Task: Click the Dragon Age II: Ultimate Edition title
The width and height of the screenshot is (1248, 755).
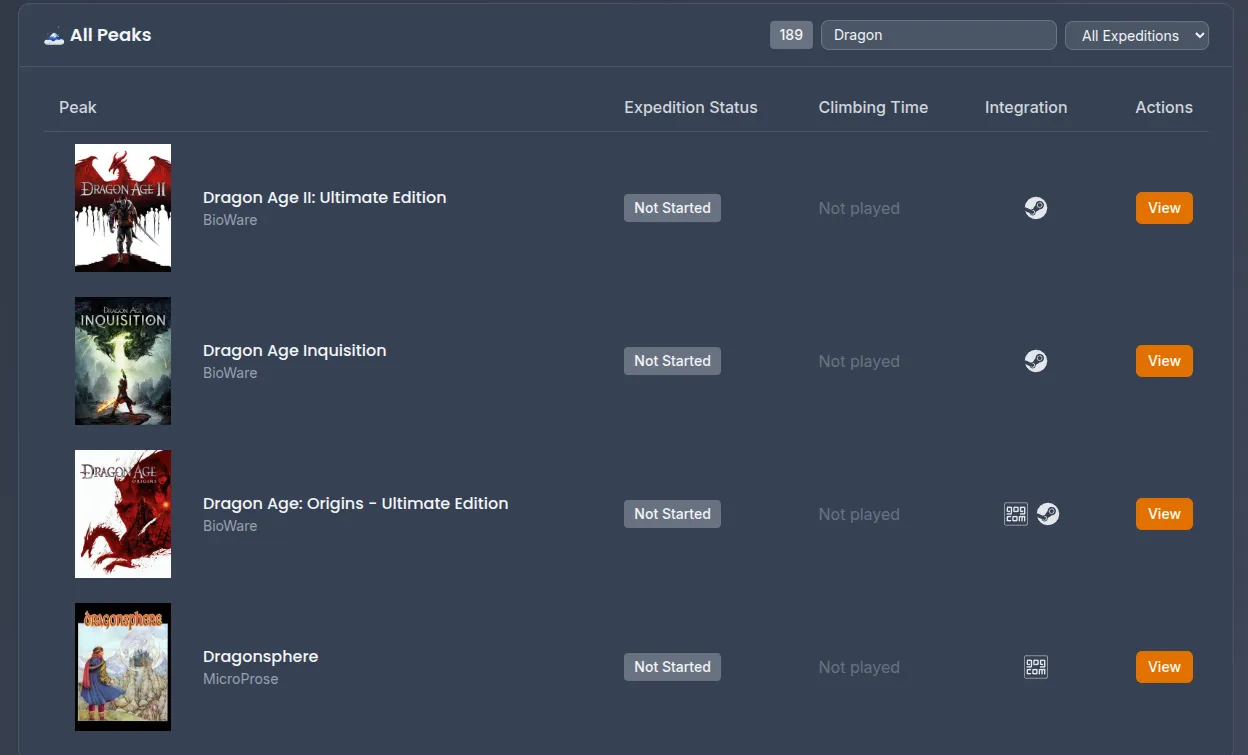Action: 325,197
